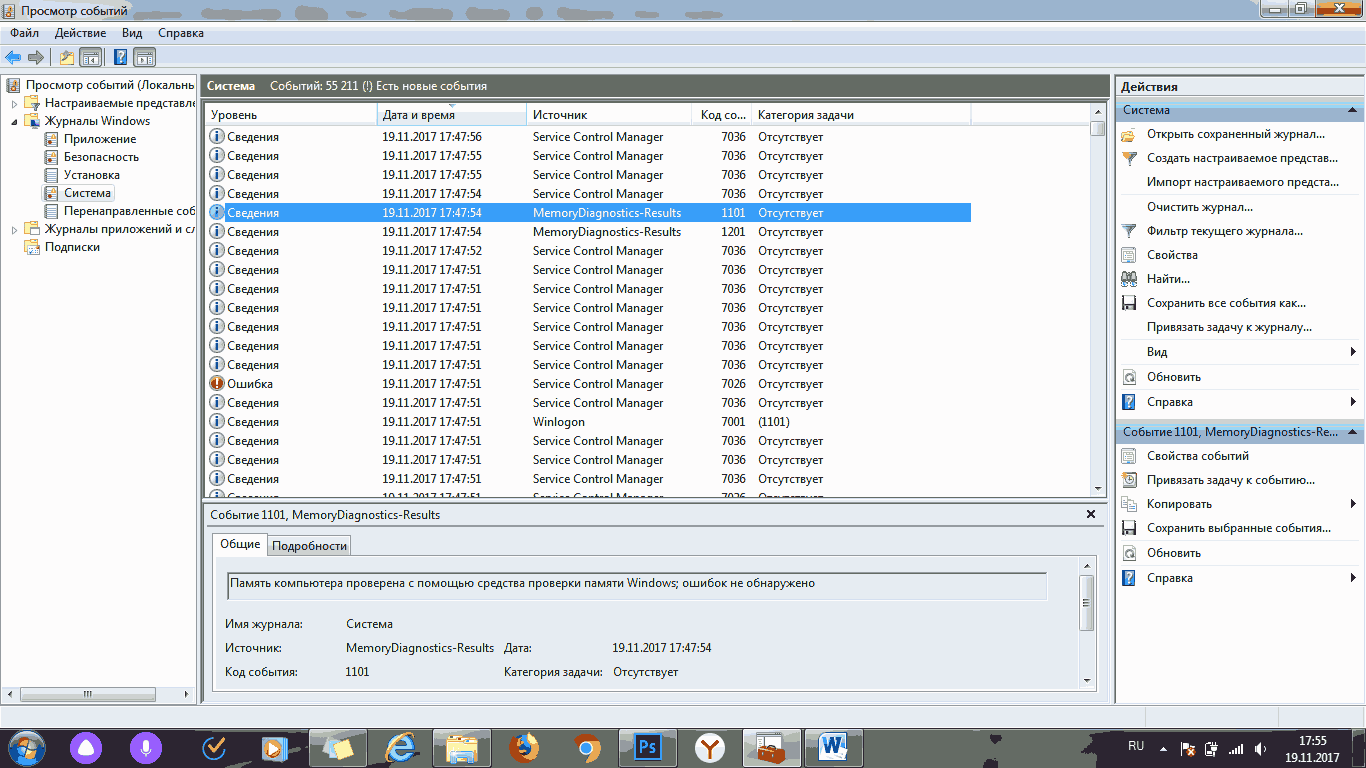1366x768 pixels.
Task: Sort by the 'Дата и время' column header
Action: coord(451,115)
